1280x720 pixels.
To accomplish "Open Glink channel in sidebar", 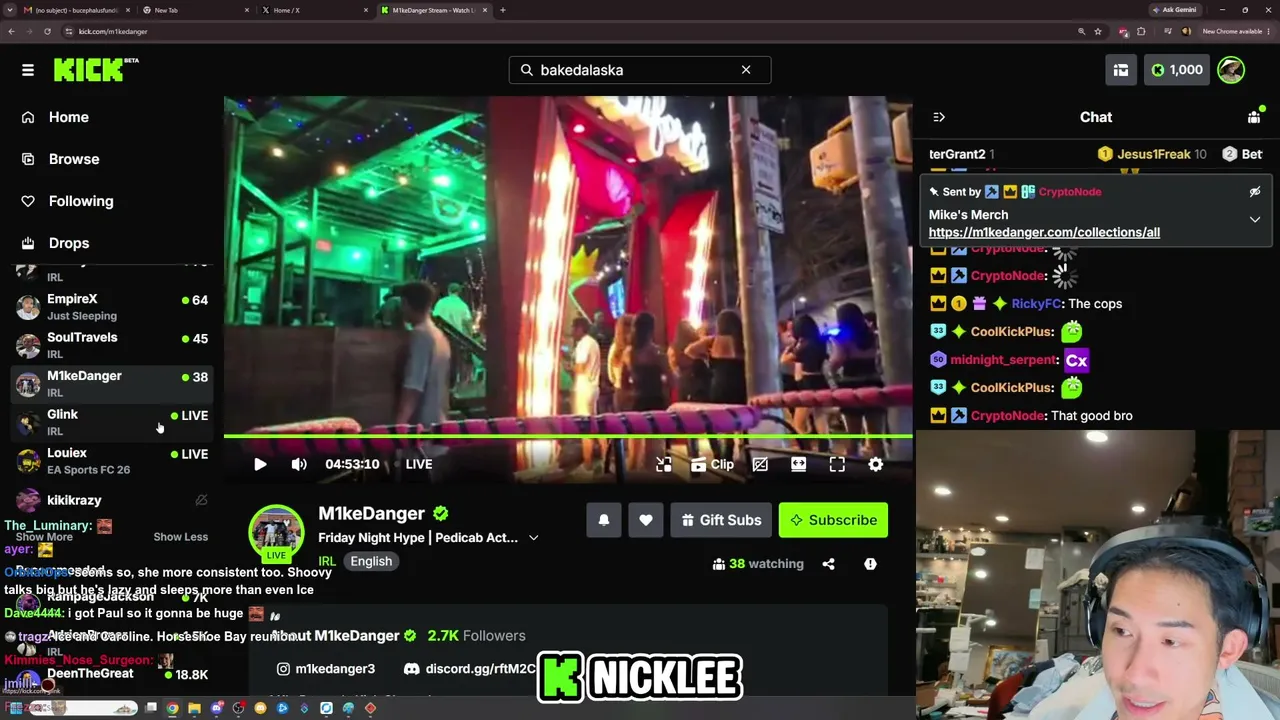I will pyautogui.click(x=112, y=422).
